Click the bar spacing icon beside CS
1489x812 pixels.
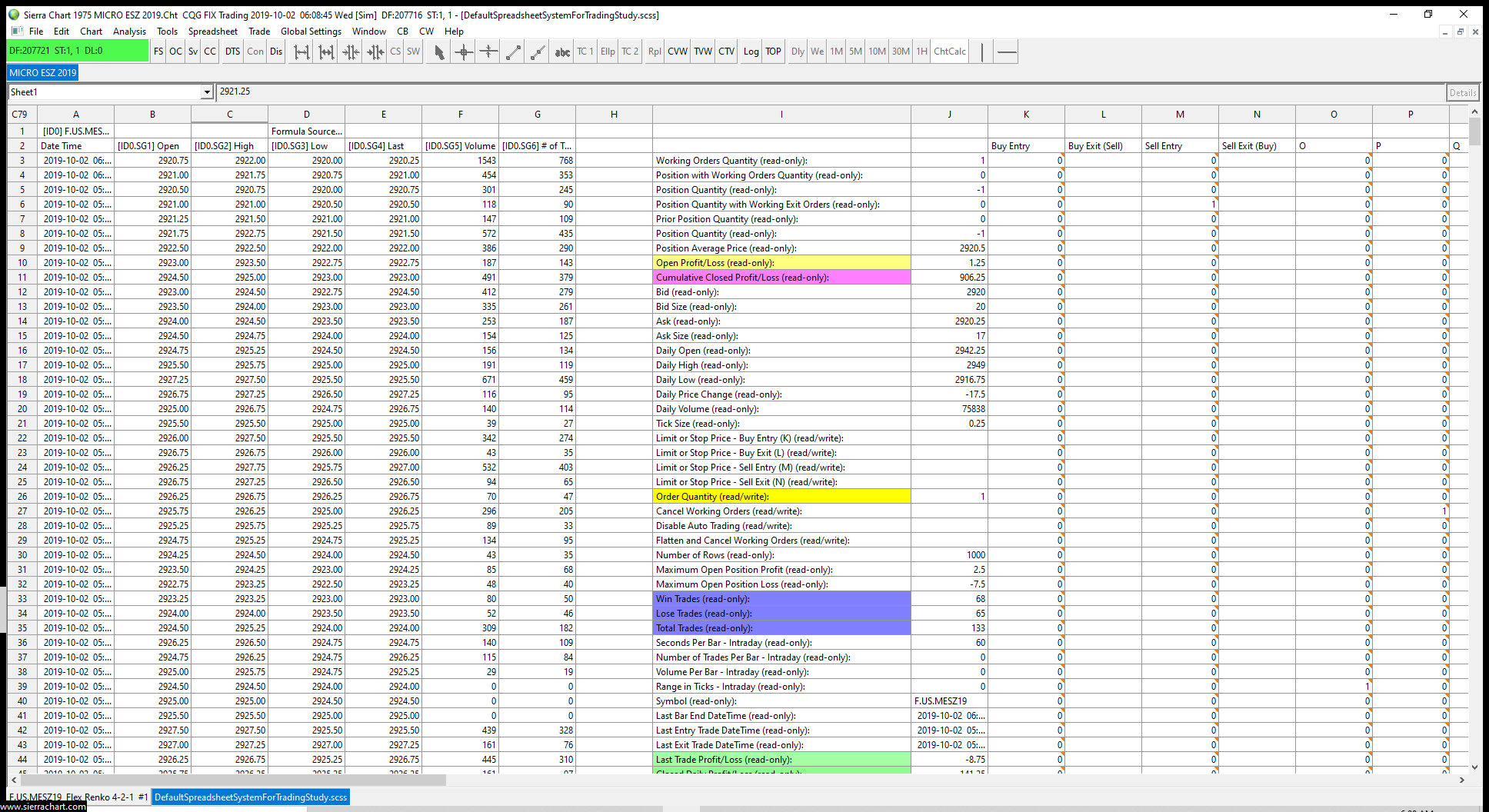pos(375,52)
